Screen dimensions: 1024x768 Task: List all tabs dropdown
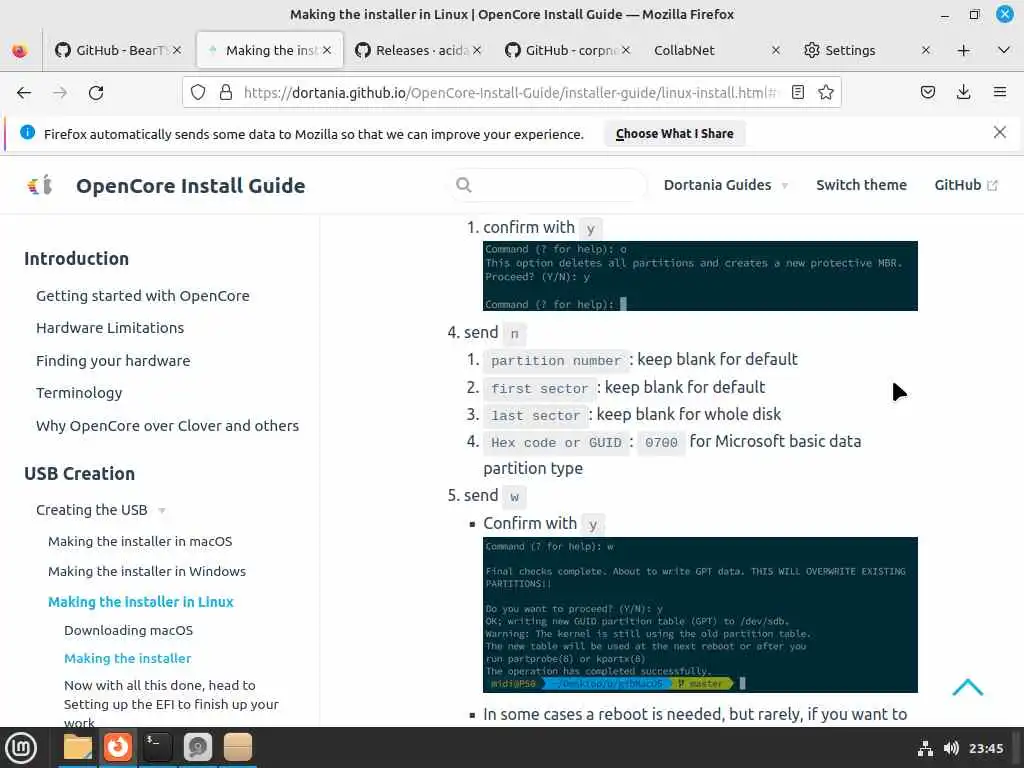click(x=1004, y=50)
